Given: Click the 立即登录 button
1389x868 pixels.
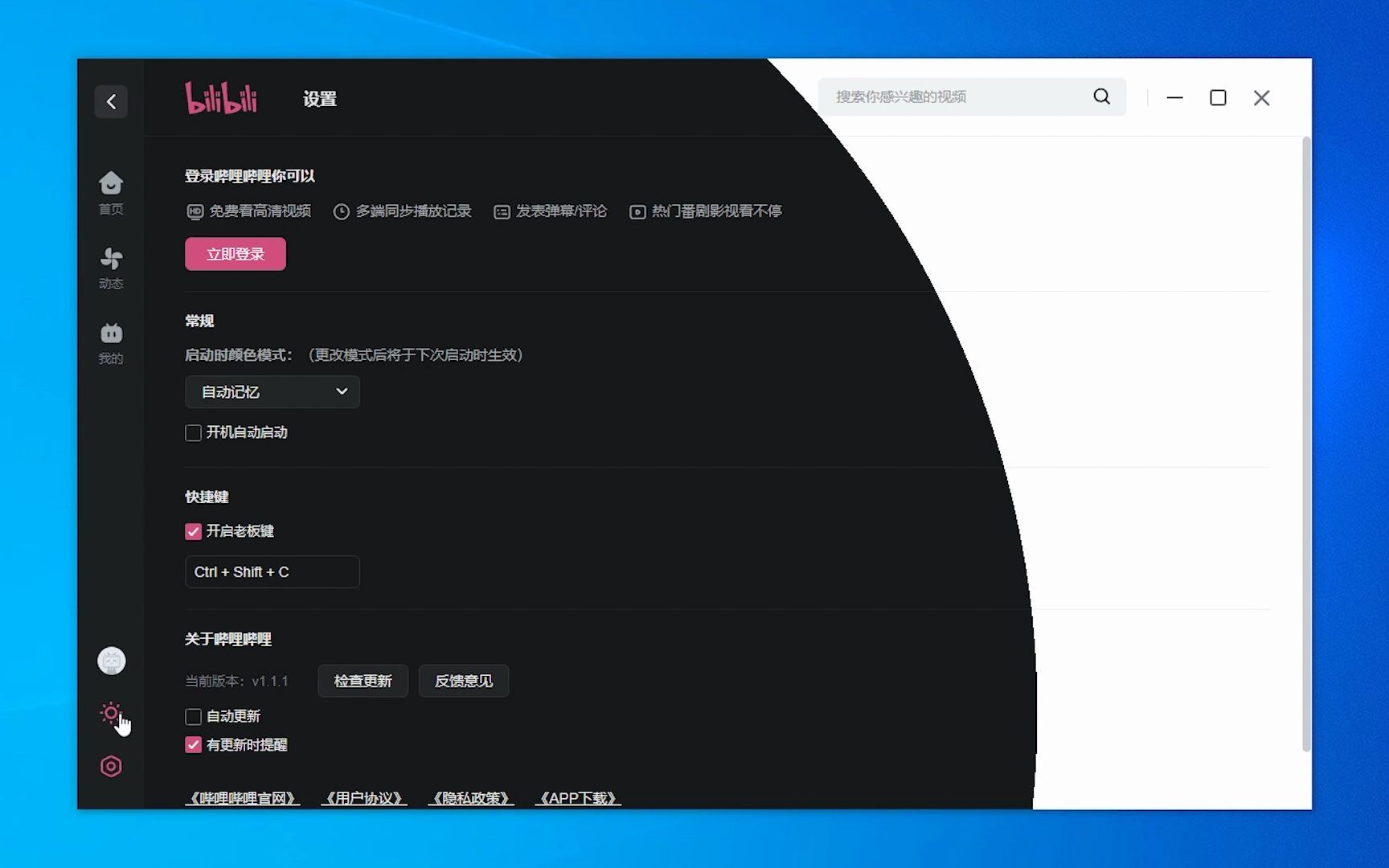Looking at the screenshot, I should [x=236, y=254].
